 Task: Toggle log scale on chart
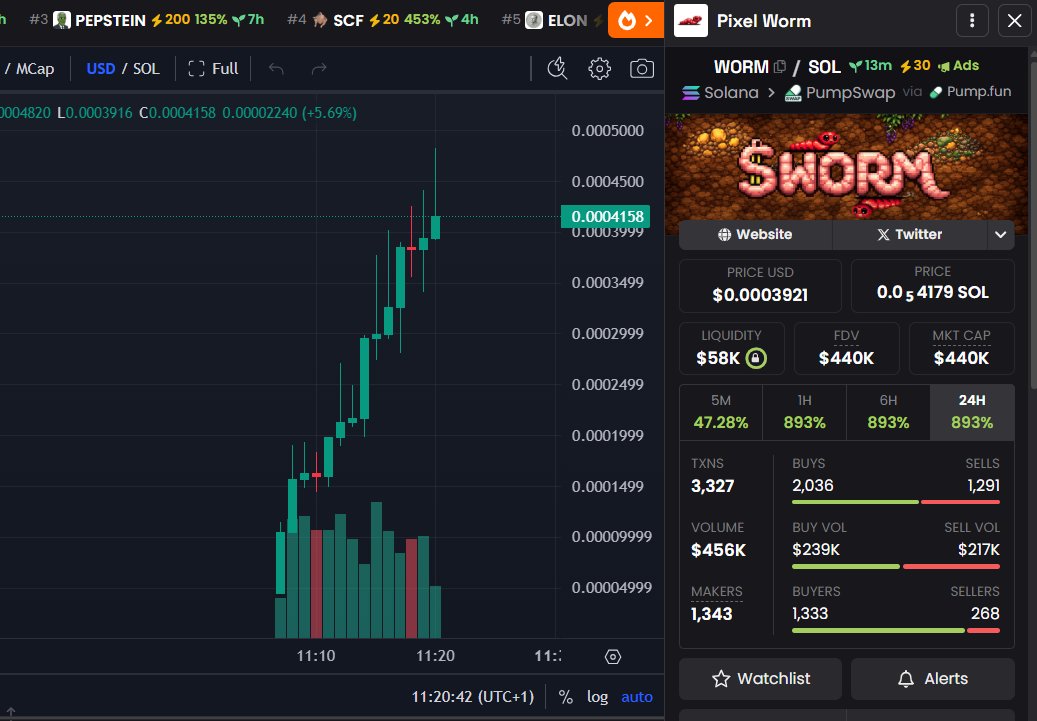(597, 697)
